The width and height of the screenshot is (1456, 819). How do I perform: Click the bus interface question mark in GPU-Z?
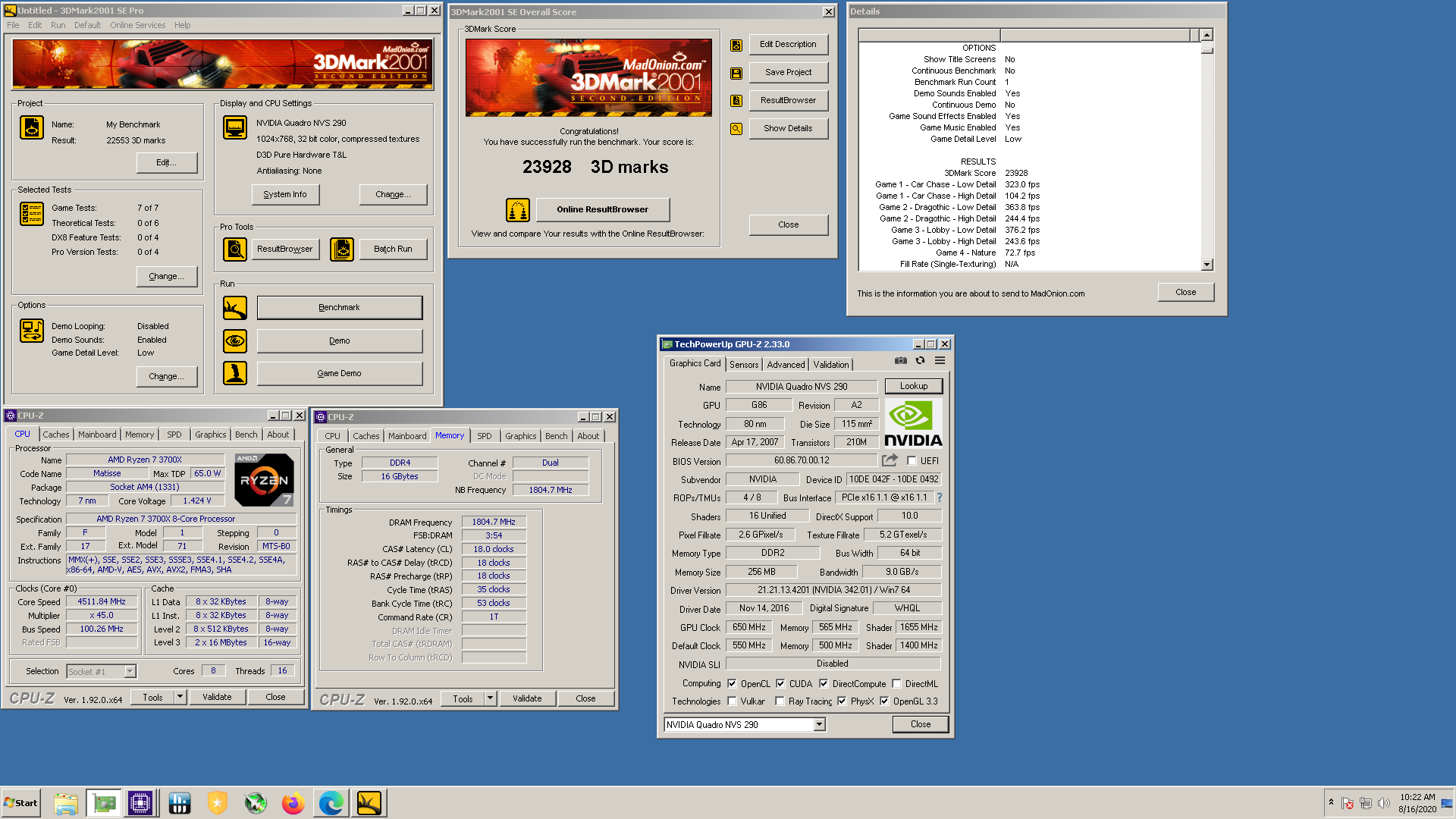click(940, 498)
